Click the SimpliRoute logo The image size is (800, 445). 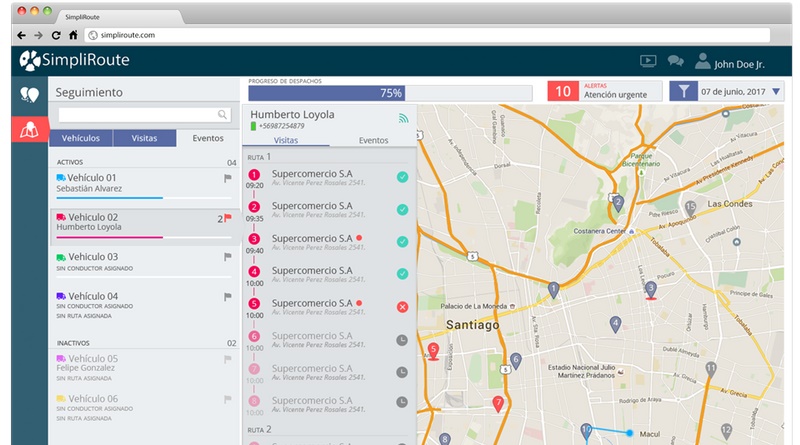click(x=74, y=60)
